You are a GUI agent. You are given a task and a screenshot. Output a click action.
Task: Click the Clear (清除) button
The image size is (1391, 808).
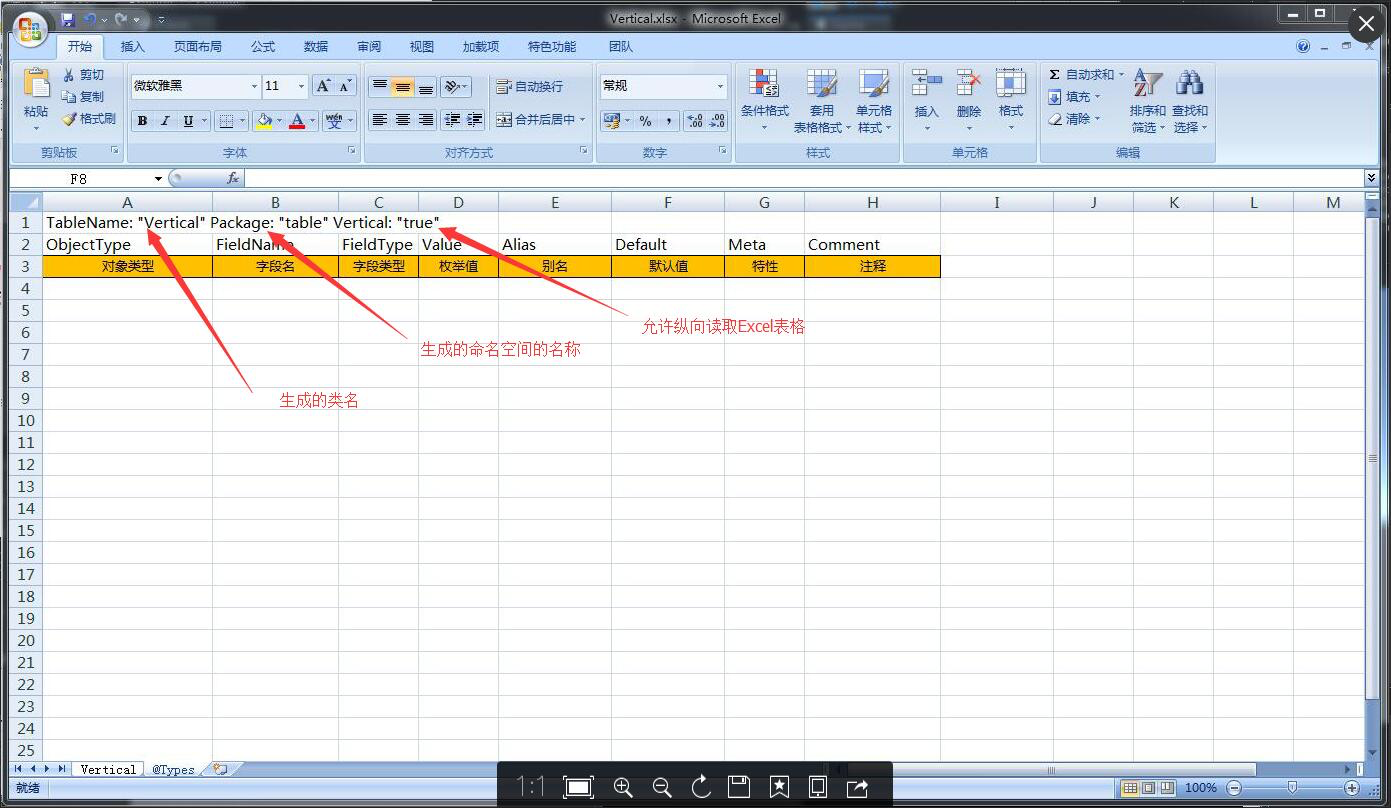[x=1074, y=119]
